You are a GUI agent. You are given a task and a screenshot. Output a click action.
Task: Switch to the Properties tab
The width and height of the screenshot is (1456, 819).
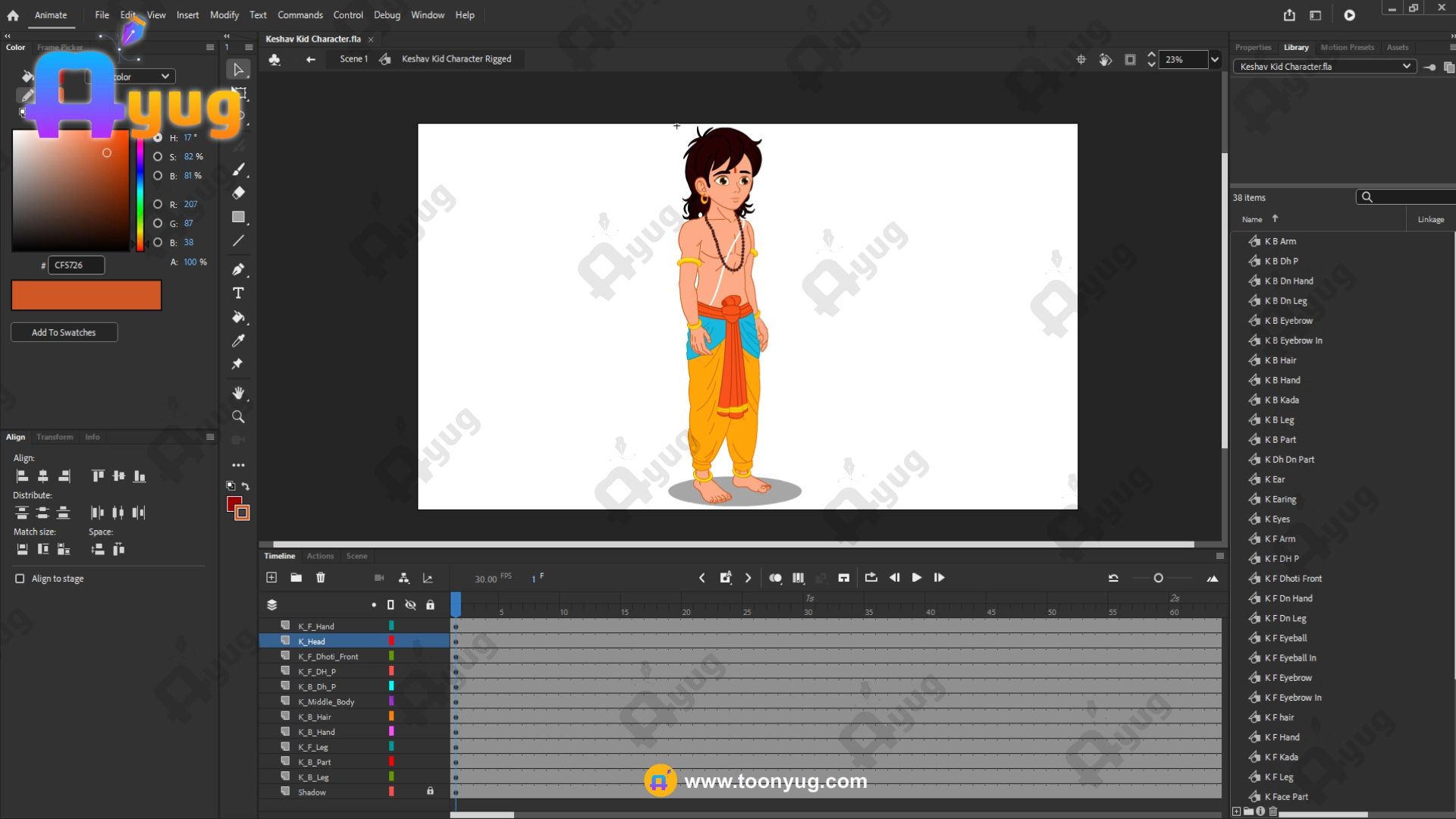pyautogui.click(x=1253, y=47)
